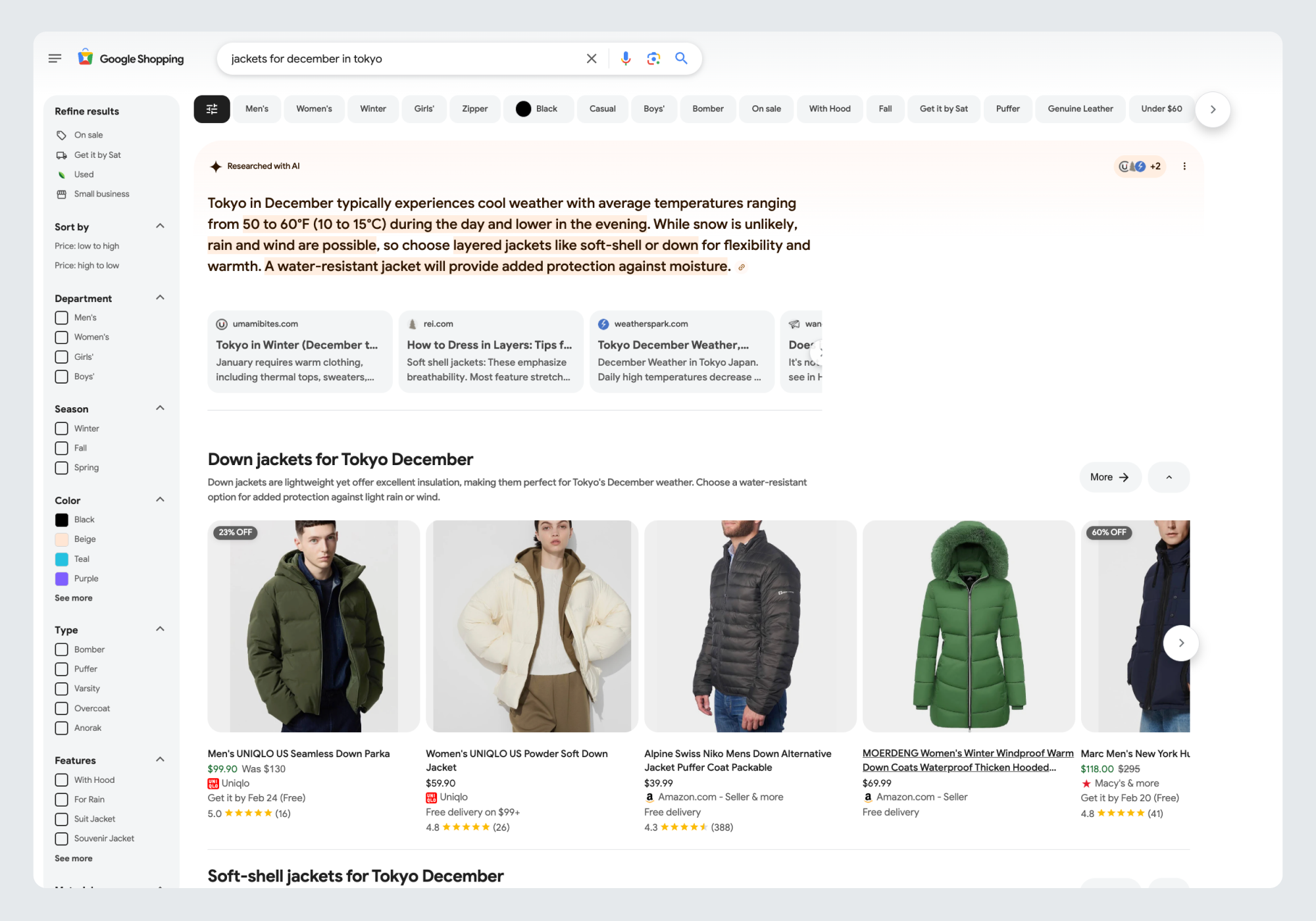Open the green MOERDENG coat thumbnail
Image resolution: width=1316 pixels, height=921 pixels.
(x=968, y=626)
